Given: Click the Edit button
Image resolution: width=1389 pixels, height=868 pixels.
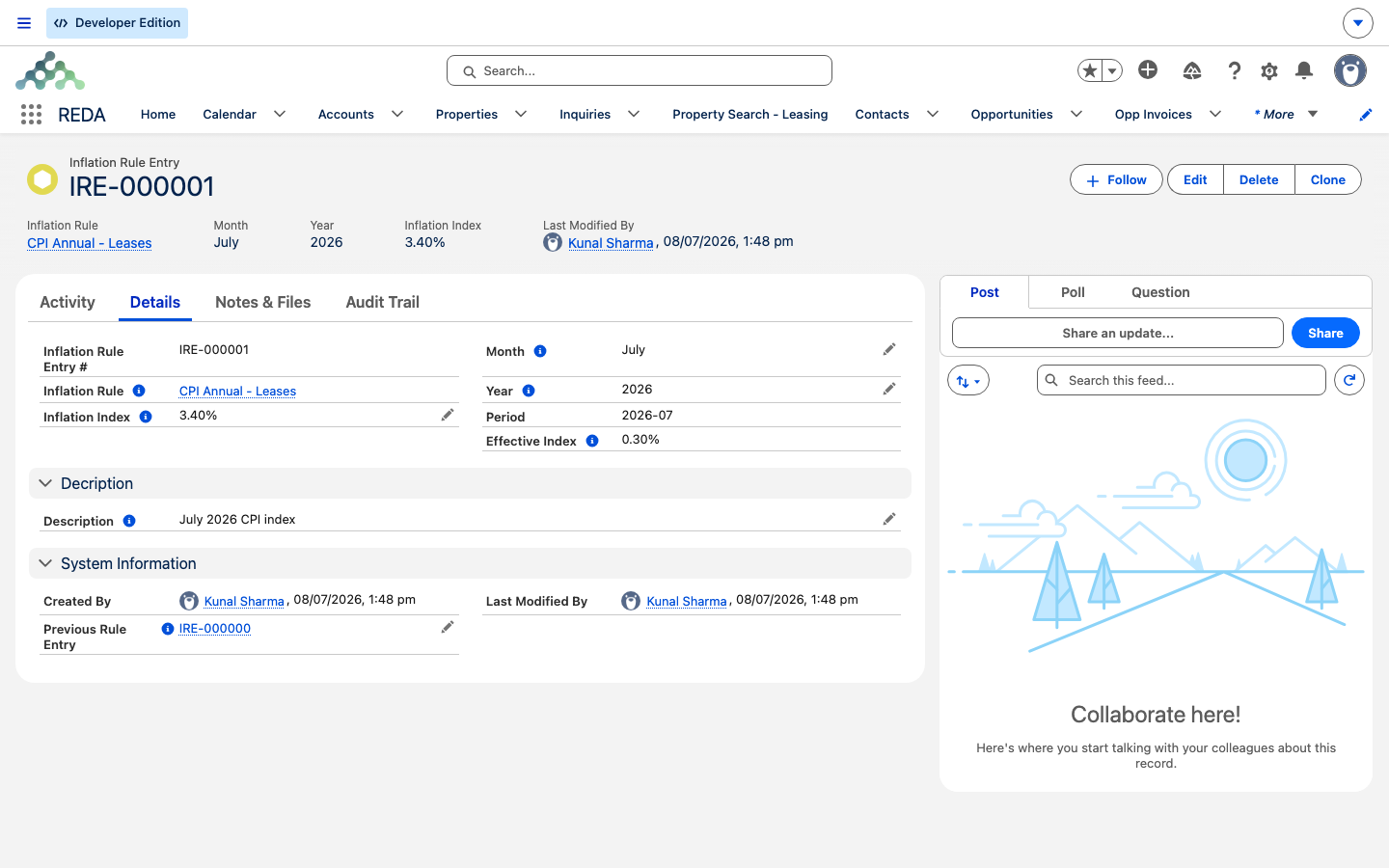Looking at the screenshot, I should point(1195,179).
